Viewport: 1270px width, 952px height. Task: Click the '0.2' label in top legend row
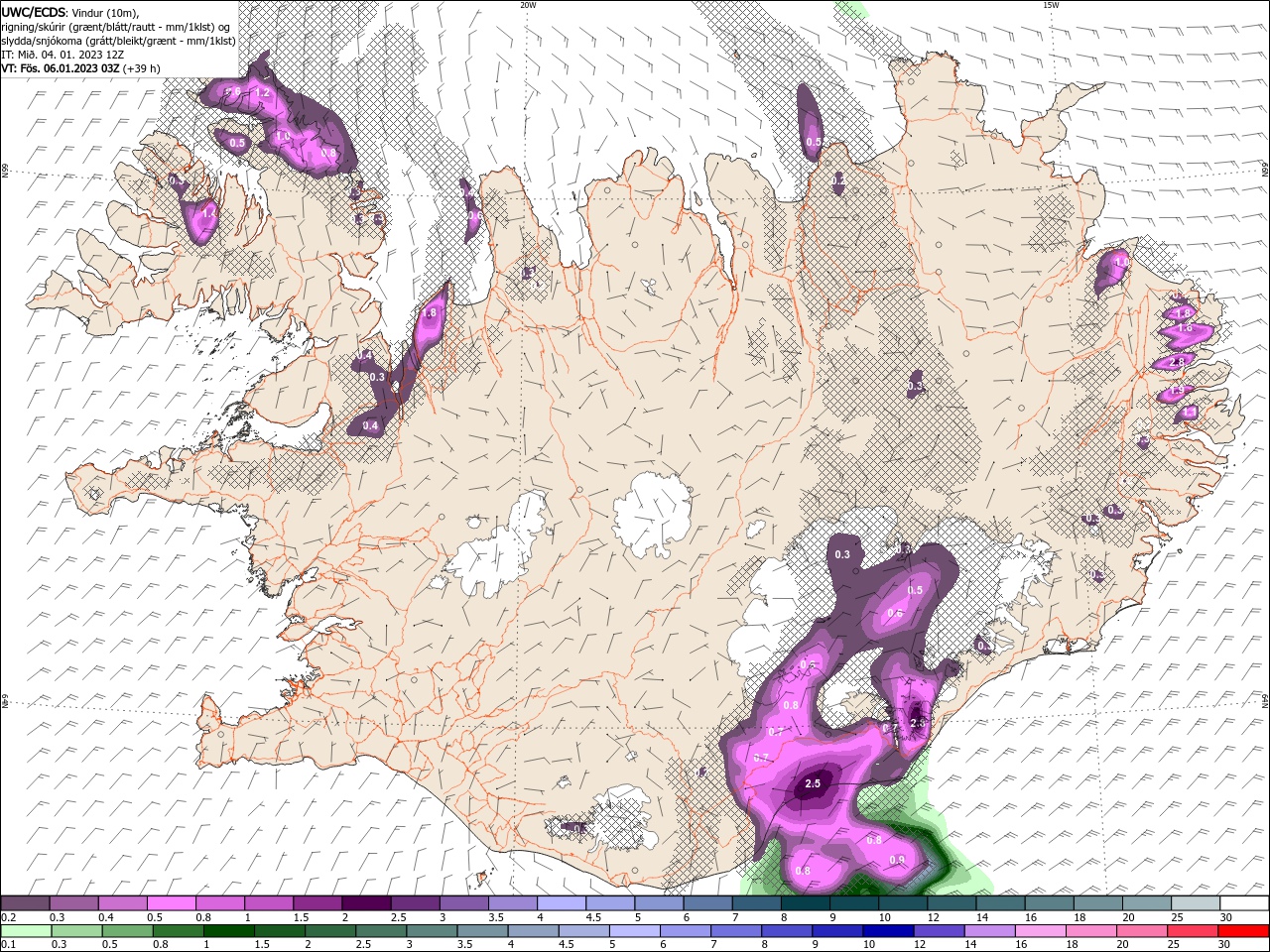tap(8, 917)
